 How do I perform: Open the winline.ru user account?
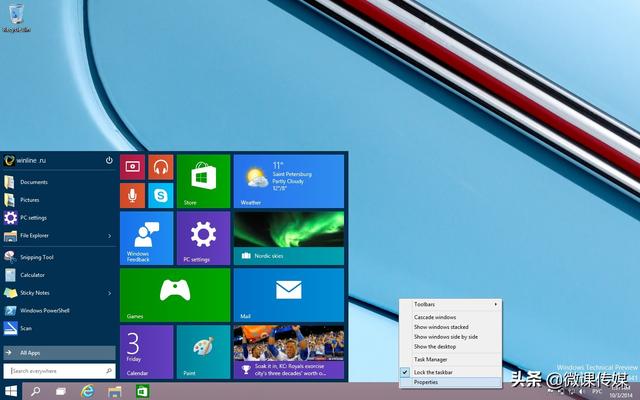pyautogui.click(x=25, y=160)
